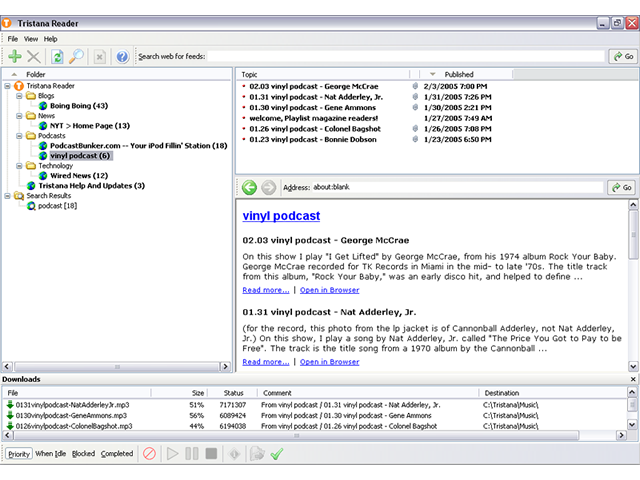Click download arrow icon for 0130vinylpodcast-GeneAmmons.mp3
The image size is (640, 480).
tap(10, 415)
